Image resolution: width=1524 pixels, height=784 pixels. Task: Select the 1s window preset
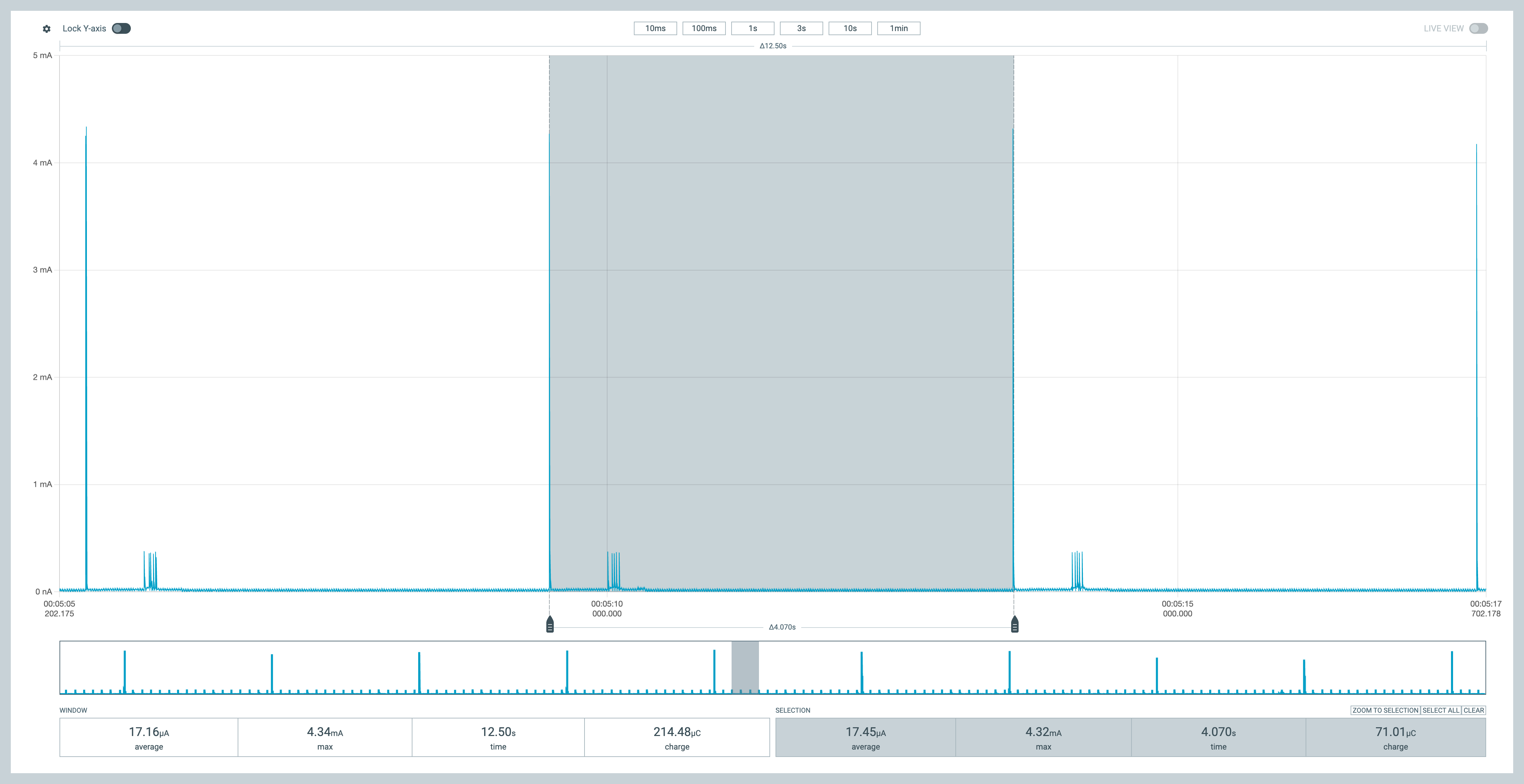tap(753, 28)
